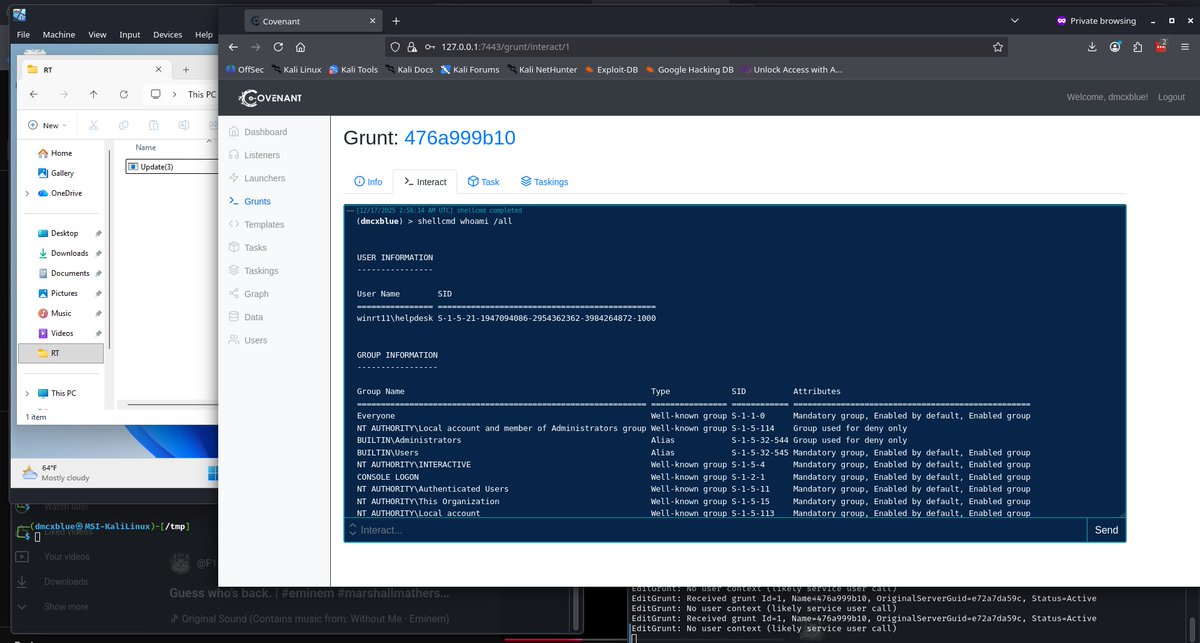Select Grunts in Covenant sidebar
This screenshot has width=1200, height=643.
click(x=250, y=201)
